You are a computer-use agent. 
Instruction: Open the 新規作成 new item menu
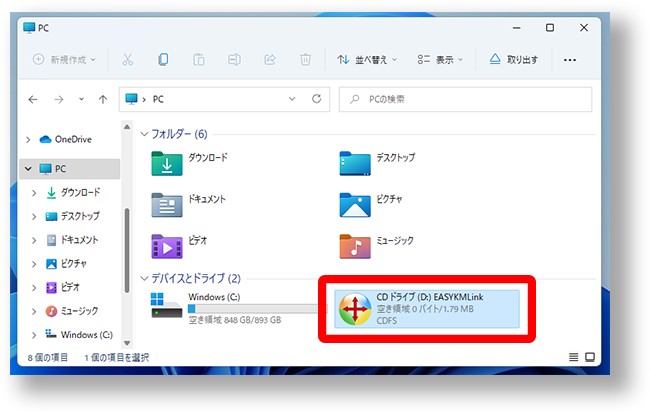pyautogui.click(x=64, y=60)
